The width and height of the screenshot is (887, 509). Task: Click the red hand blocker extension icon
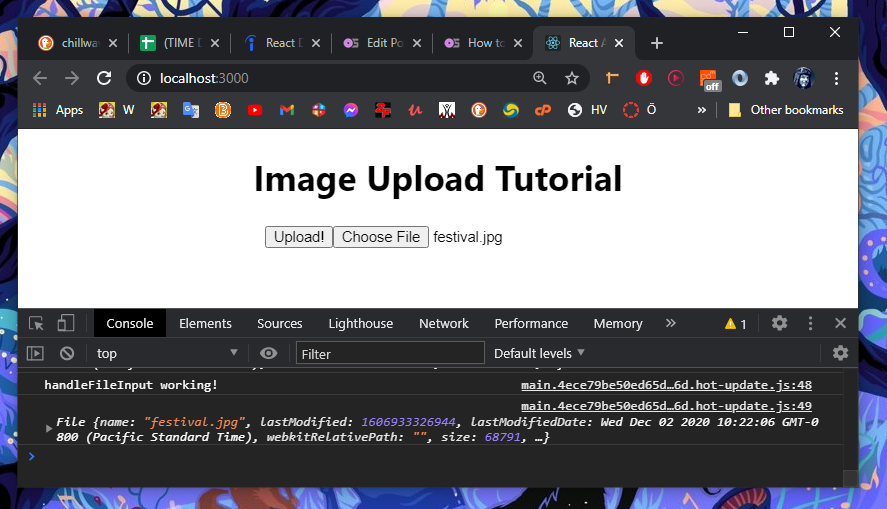(644, 78)
